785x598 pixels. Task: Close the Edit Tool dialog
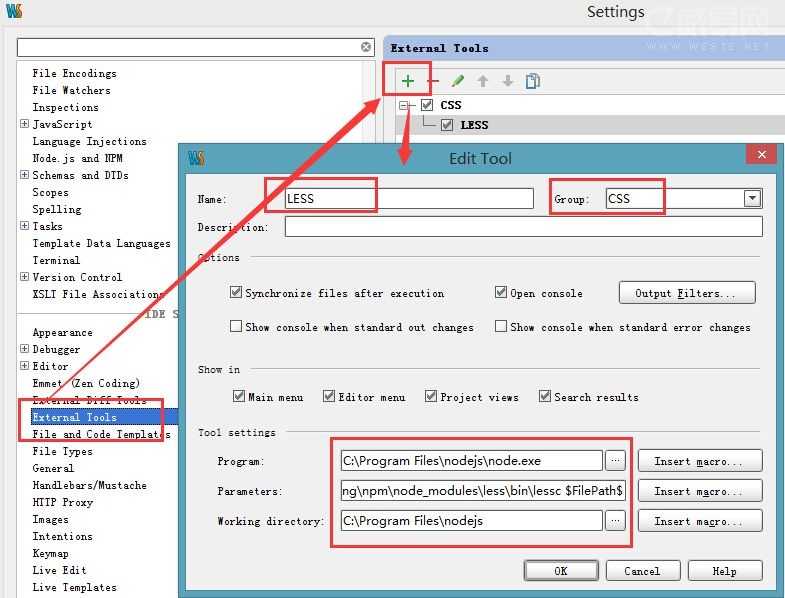tap(761, 154)
